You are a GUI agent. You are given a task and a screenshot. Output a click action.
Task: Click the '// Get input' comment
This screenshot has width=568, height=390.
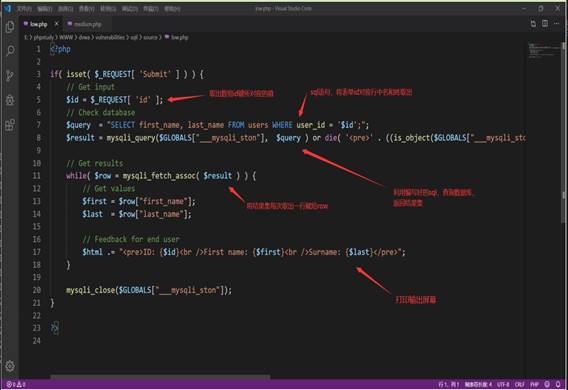pos(90,87)
